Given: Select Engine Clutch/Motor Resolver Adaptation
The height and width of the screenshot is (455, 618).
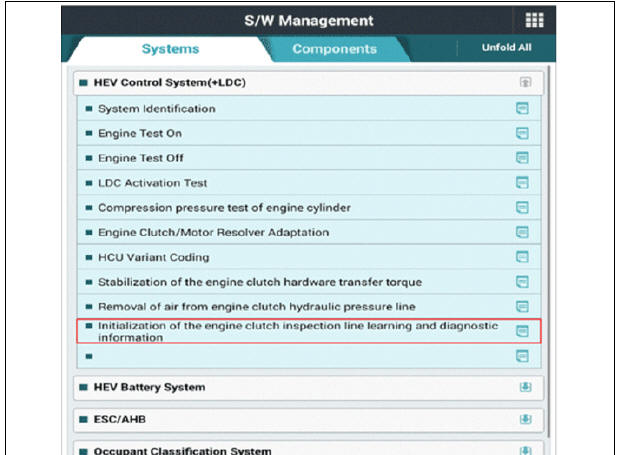Looking at the screenshot, I should [x=309, y=232].
